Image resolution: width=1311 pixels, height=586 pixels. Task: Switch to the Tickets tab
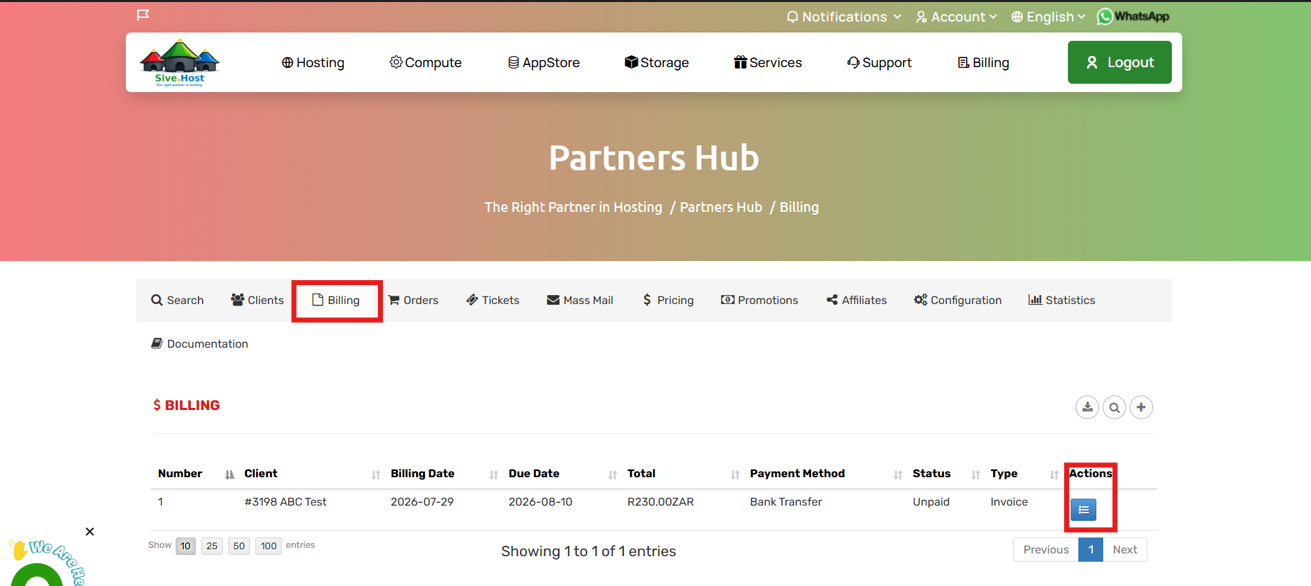(x=493, y=300)
